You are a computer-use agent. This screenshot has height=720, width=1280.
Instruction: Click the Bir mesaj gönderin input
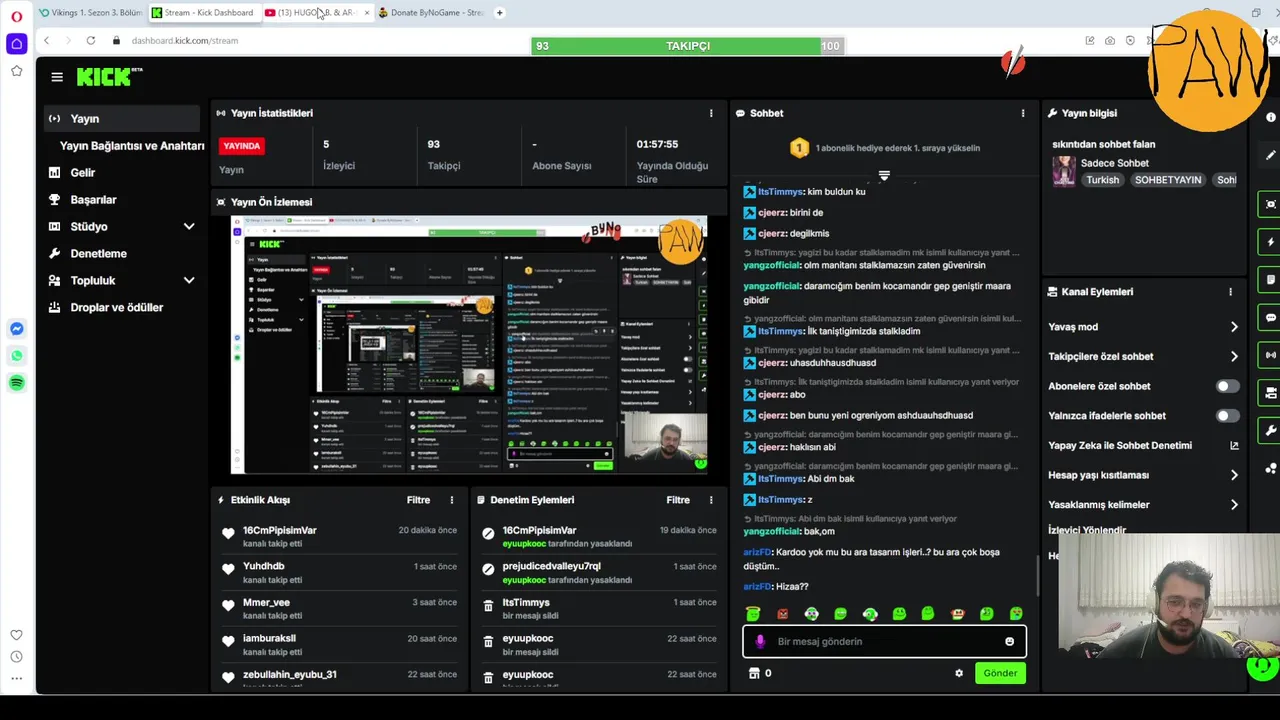[885, 642]
